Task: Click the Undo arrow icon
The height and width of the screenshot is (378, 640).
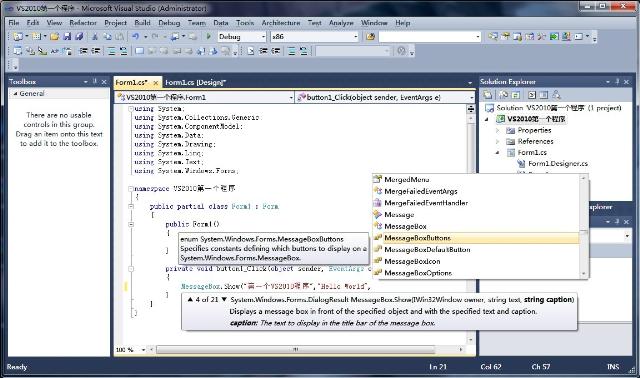Action: [135, 37]
